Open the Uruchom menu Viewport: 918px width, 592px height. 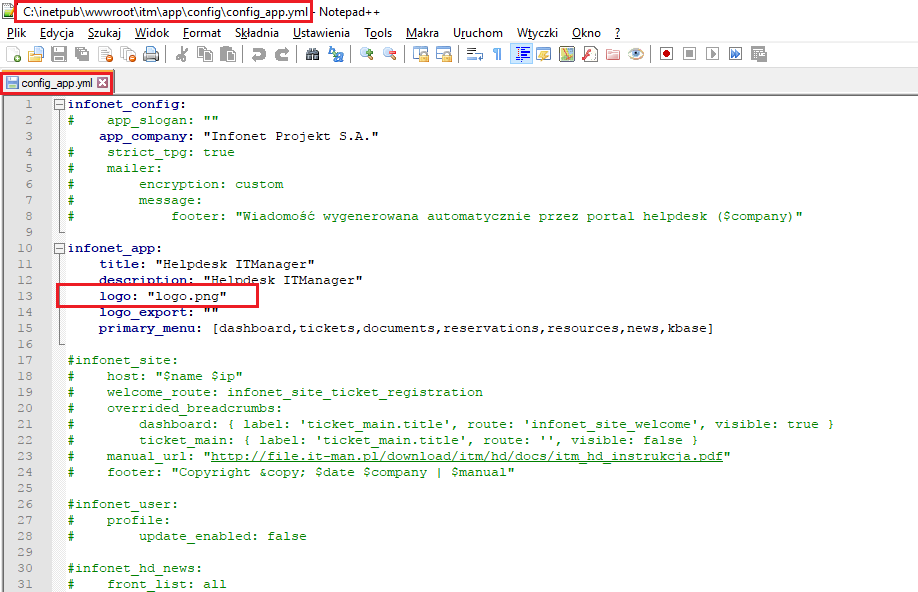[x=478, y=33]
